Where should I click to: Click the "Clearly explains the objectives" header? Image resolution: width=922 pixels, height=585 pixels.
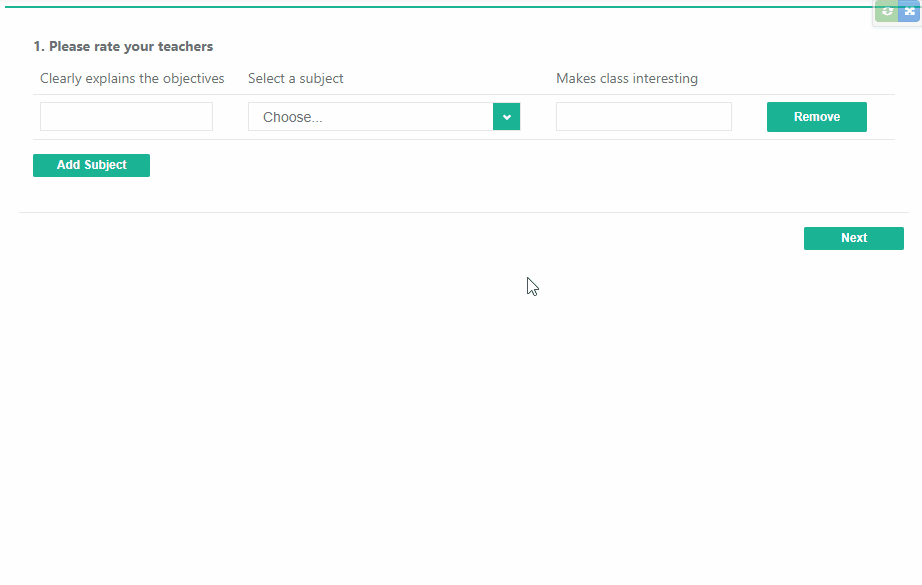[131, 78]
